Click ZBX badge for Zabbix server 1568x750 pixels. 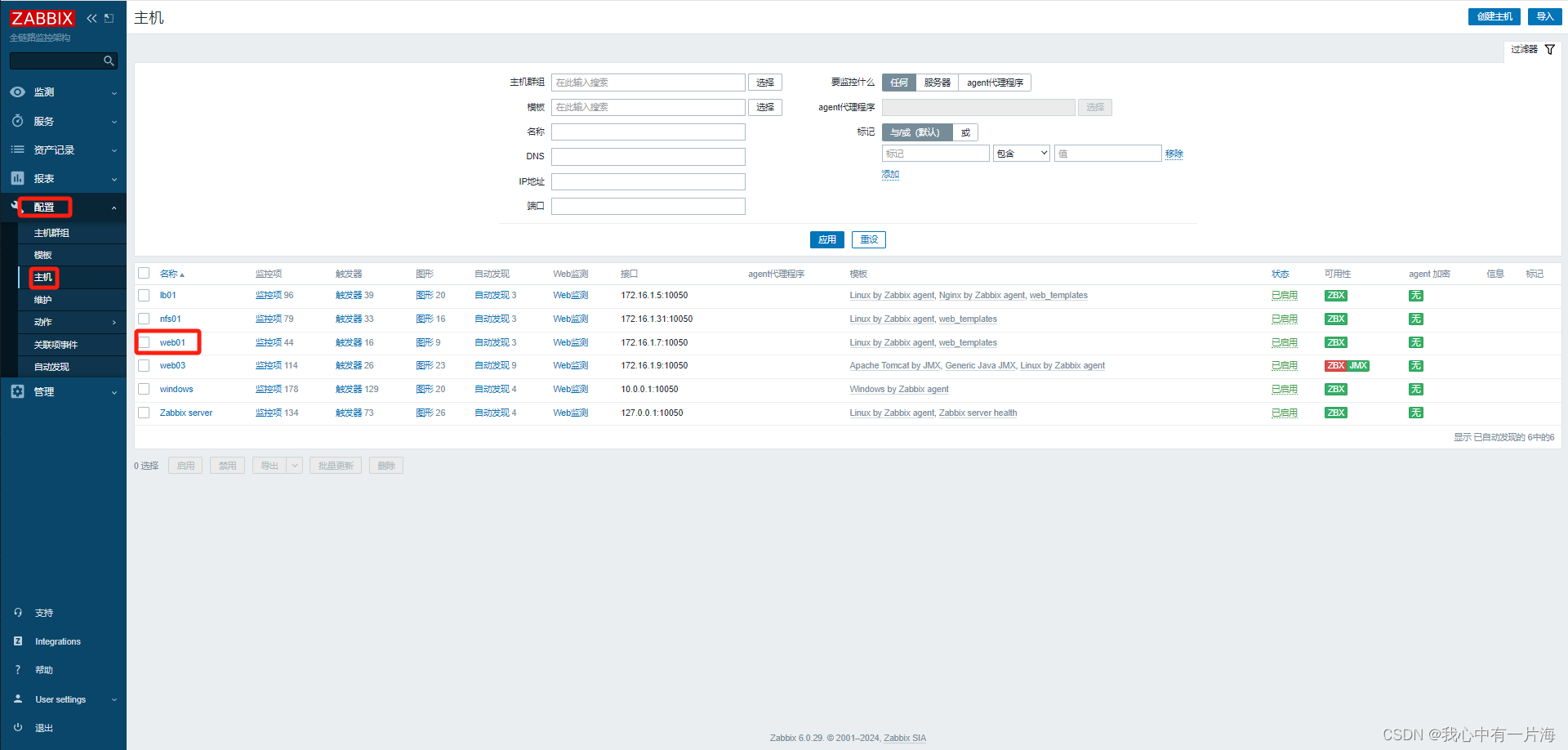point(1336,413)
